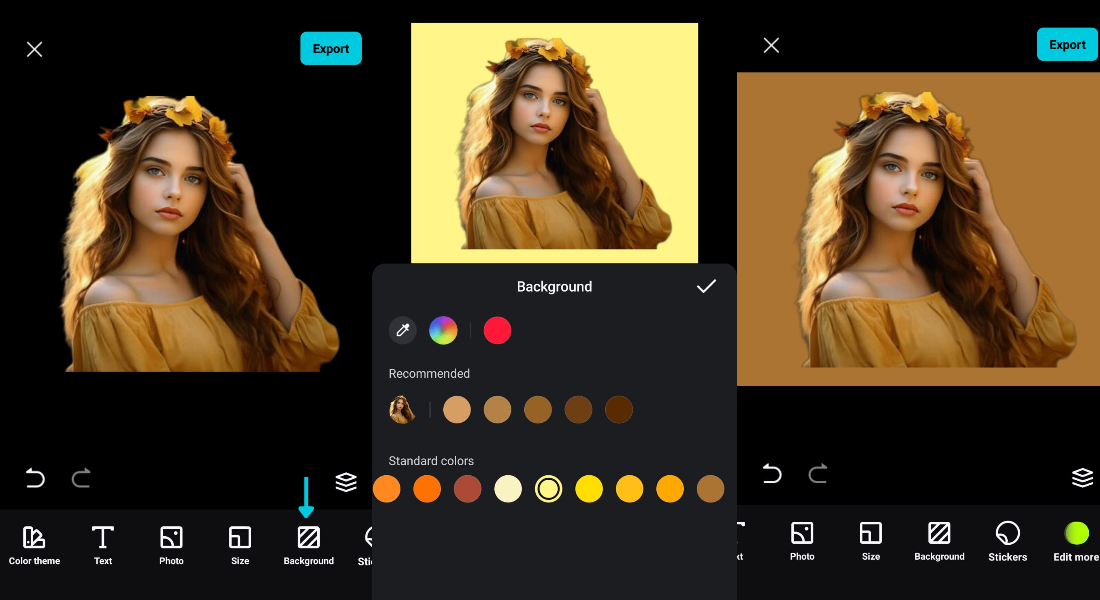
Task: Click the Background panel title
Action: click(554, 286)
